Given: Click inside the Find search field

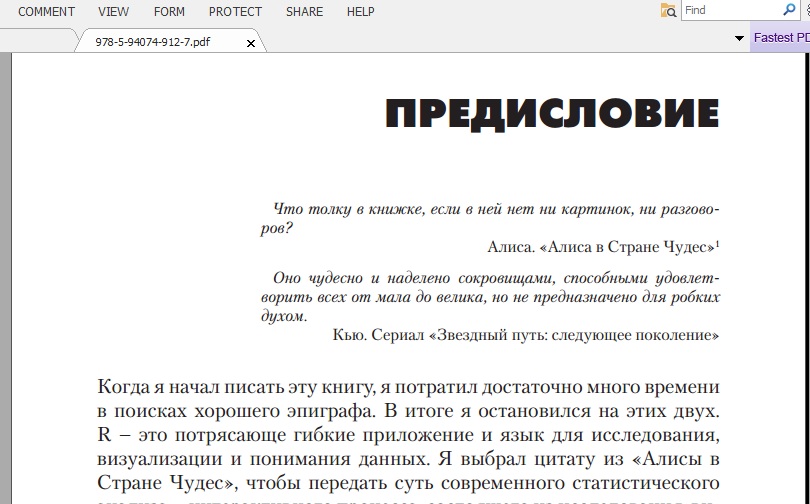Looking at the screenshot, I should pos(733,10).
